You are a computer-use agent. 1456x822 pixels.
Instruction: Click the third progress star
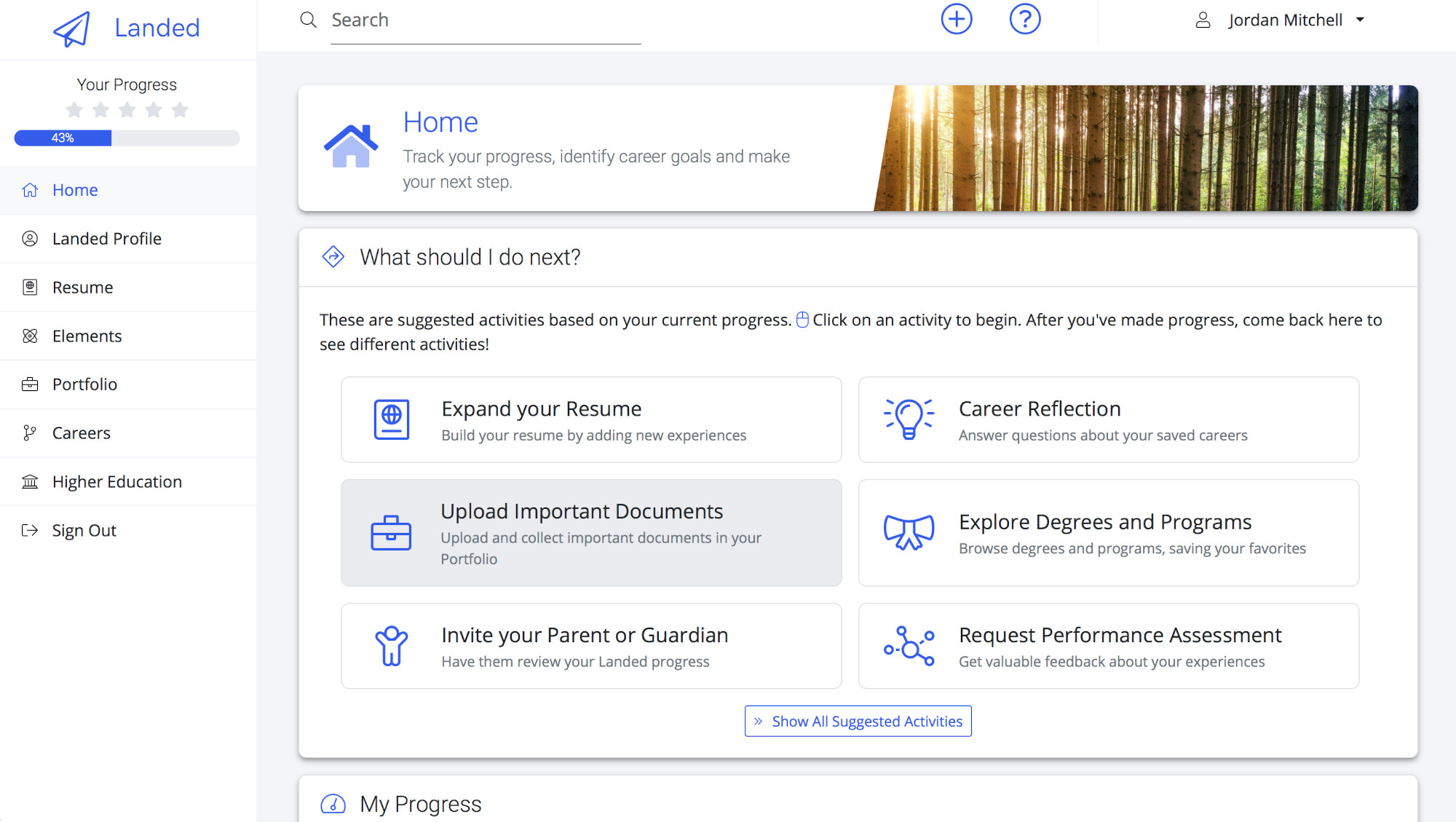tap(127, 110)
